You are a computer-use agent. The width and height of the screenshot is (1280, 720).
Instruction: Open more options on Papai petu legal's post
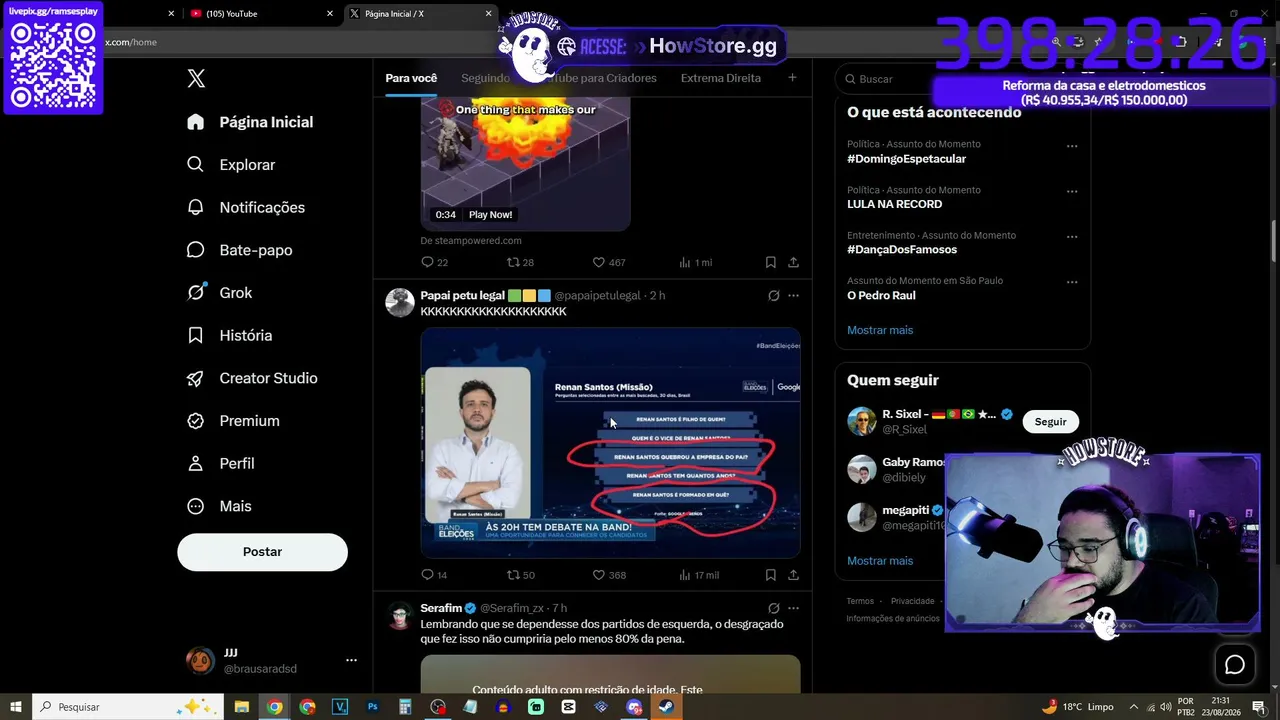(x=793, y=296)
